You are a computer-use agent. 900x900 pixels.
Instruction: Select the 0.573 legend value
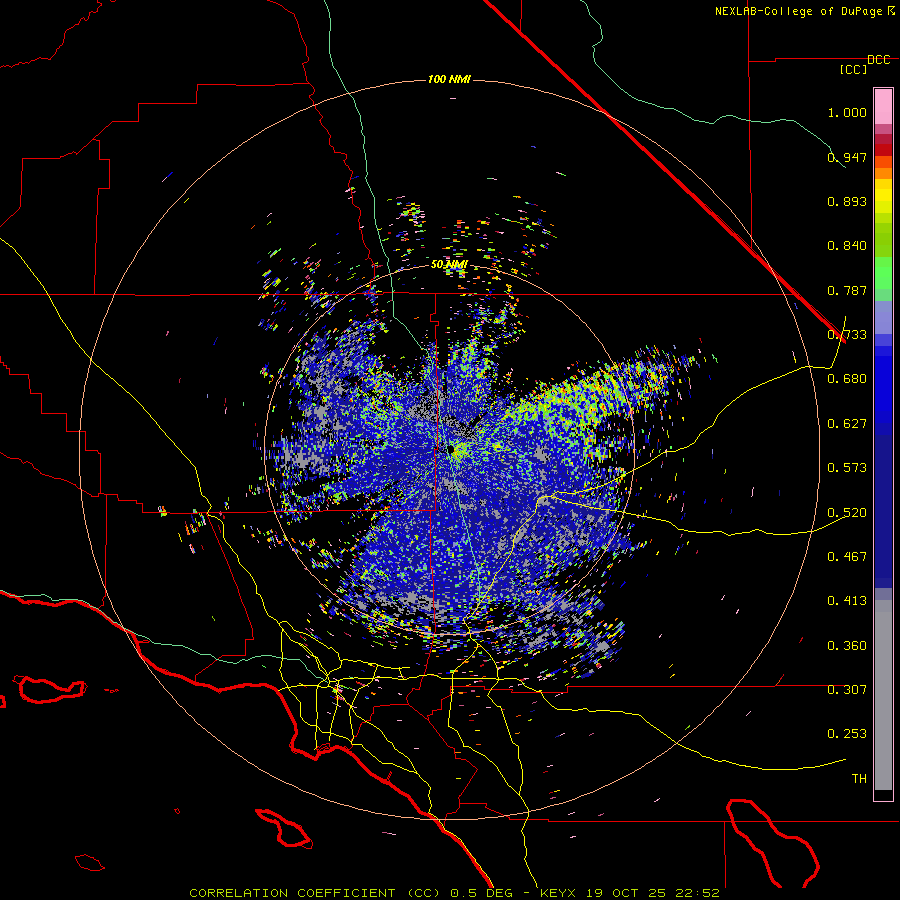[847, 468]
